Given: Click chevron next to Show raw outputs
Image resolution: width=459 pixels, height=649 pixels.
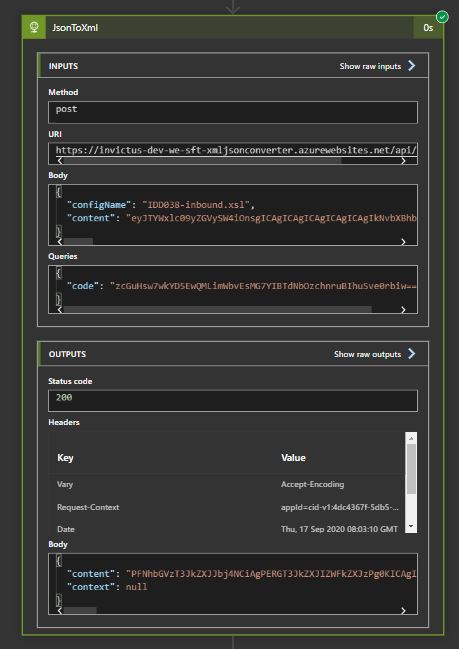Looking at the screenshot, I should (411, 353).
